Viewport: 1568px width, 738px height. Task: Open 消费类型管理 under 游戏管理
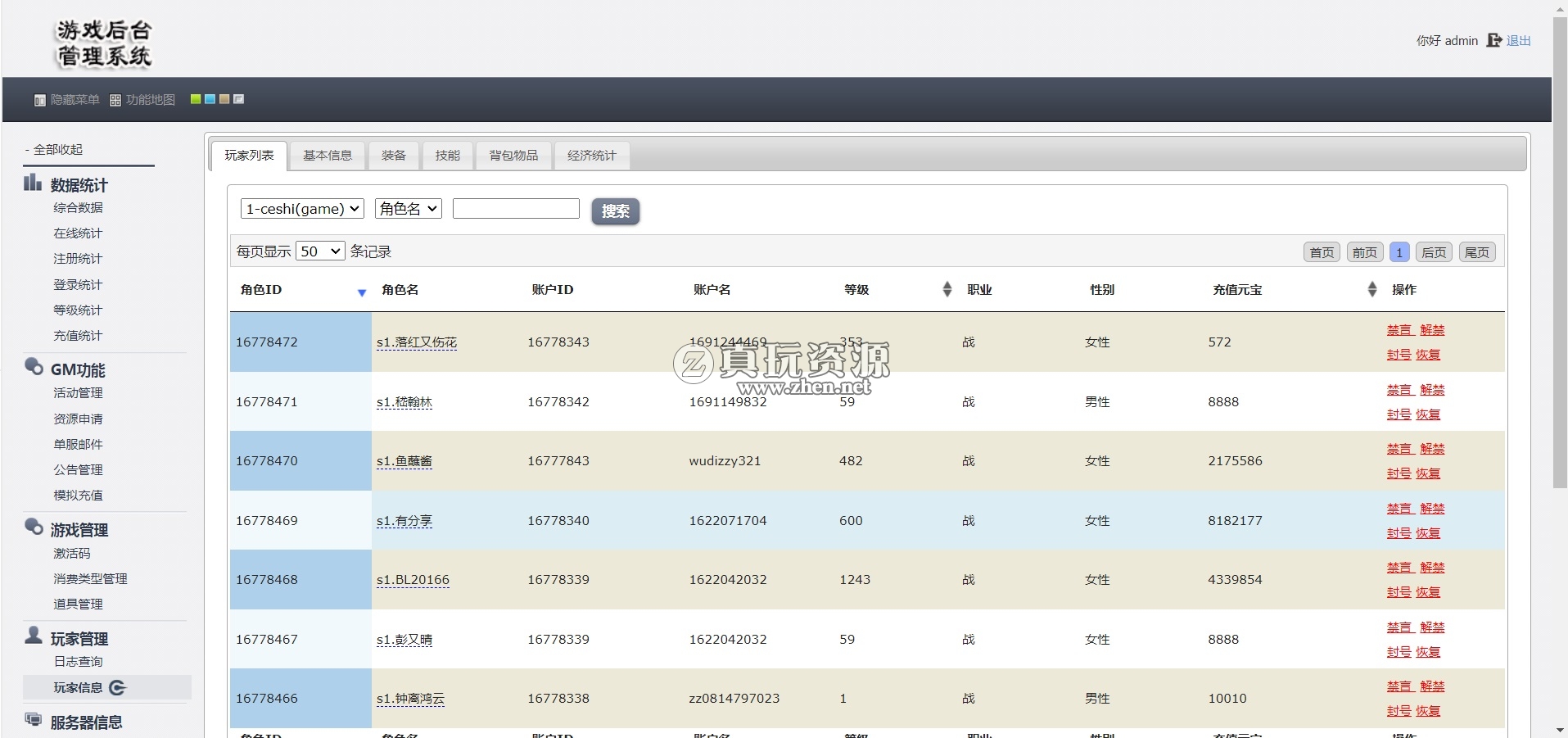tap(90, 579)
